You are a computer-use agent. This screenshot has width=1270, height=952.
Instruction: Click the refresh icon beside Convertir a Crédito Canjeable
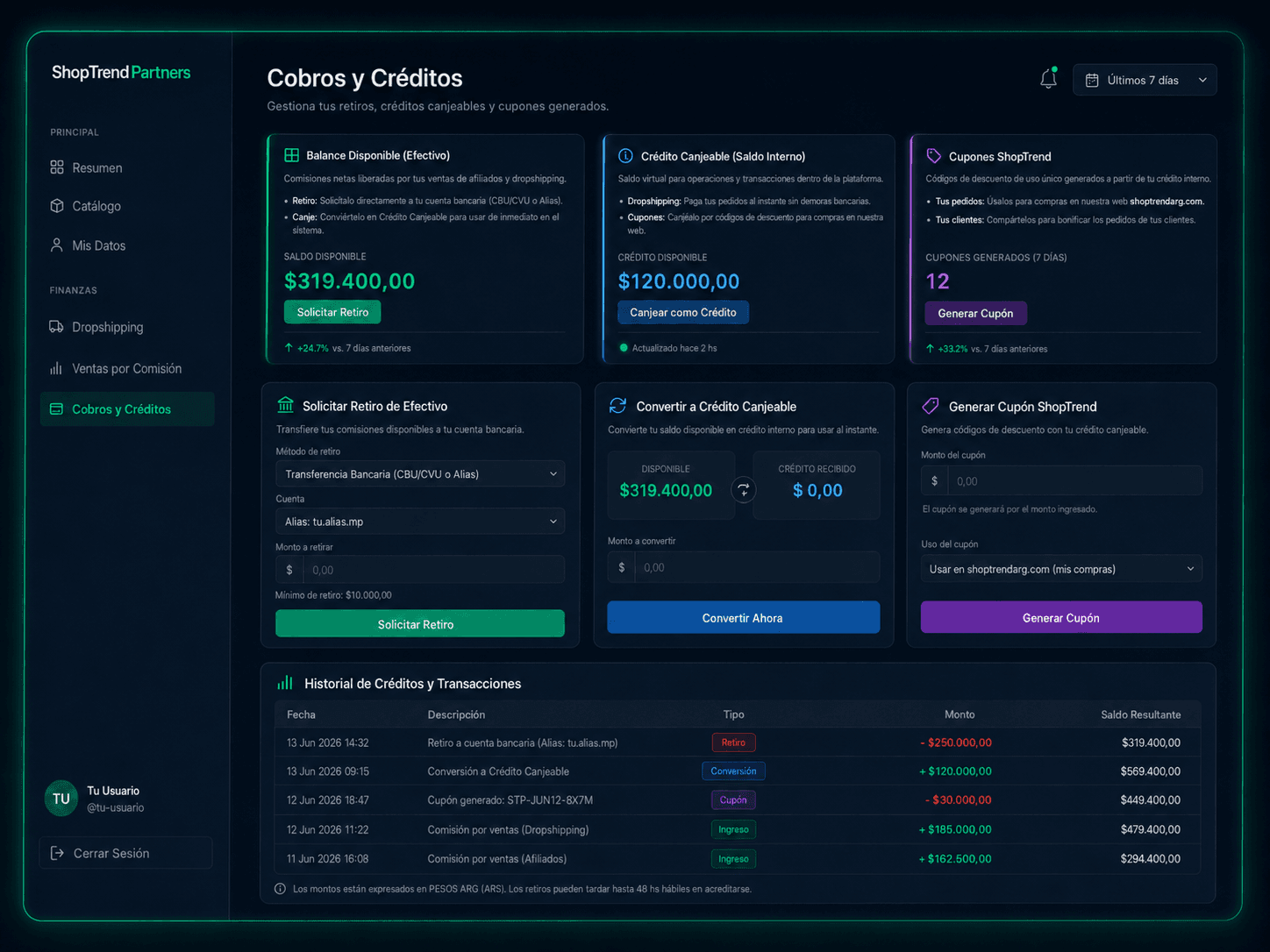[617, 406]
